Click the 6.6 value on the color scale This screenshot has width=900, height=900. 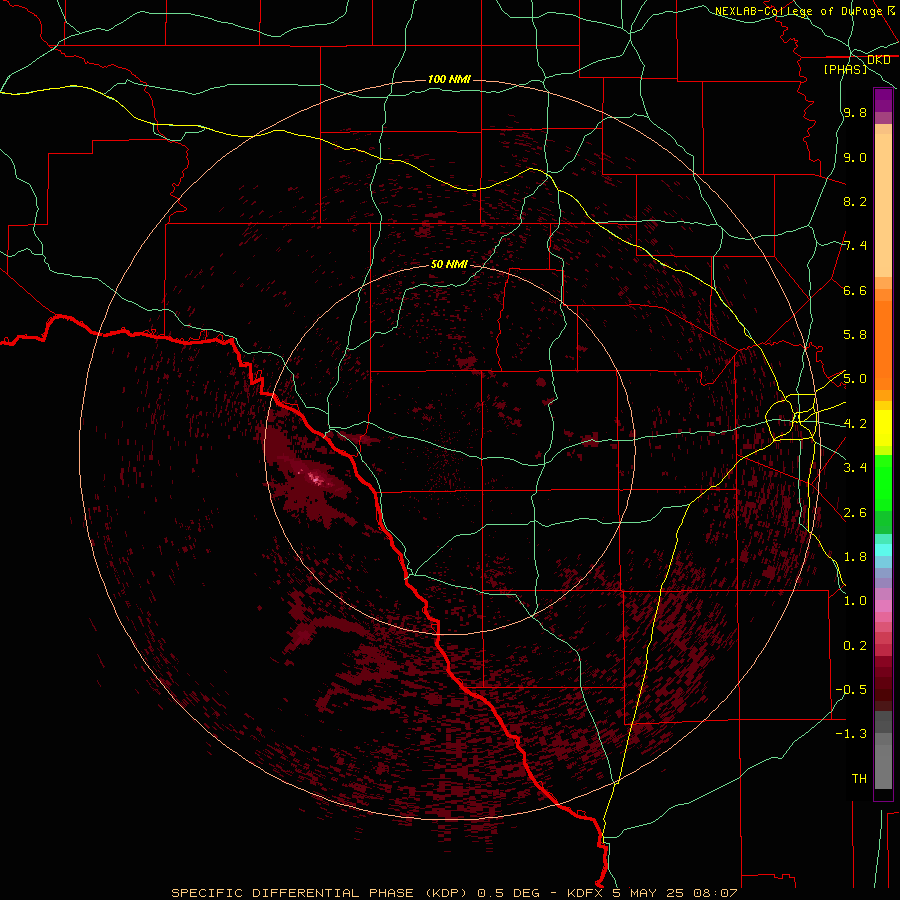855,290
